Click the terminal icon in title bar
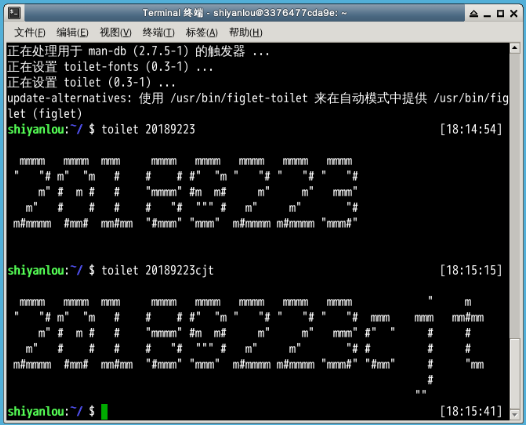The height and width of the screenshot is (425, 526). pyautogui.click(x=14, y=13)
